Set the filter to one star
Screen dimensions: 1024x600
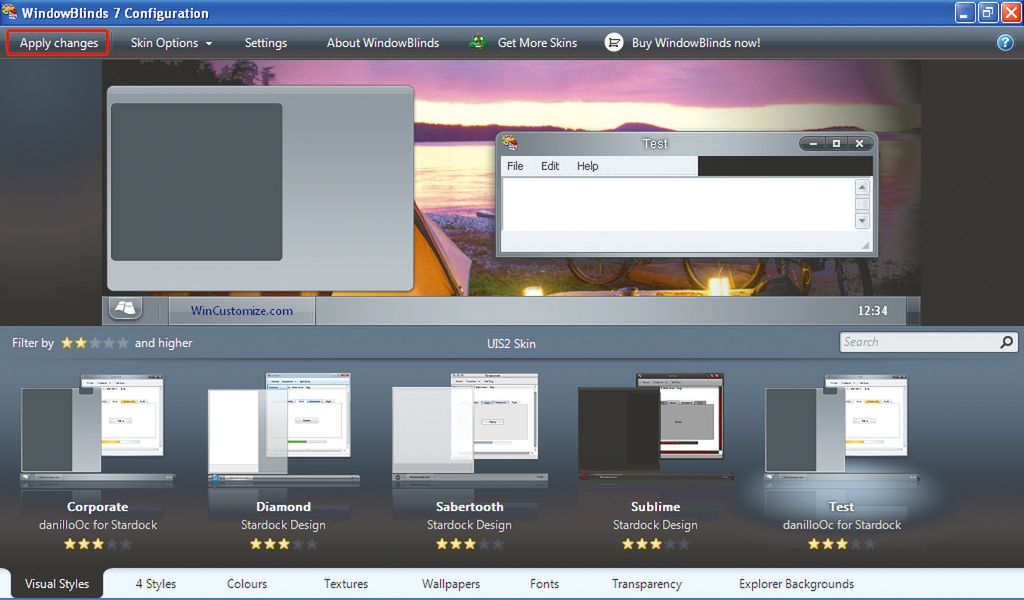[67, 343]
